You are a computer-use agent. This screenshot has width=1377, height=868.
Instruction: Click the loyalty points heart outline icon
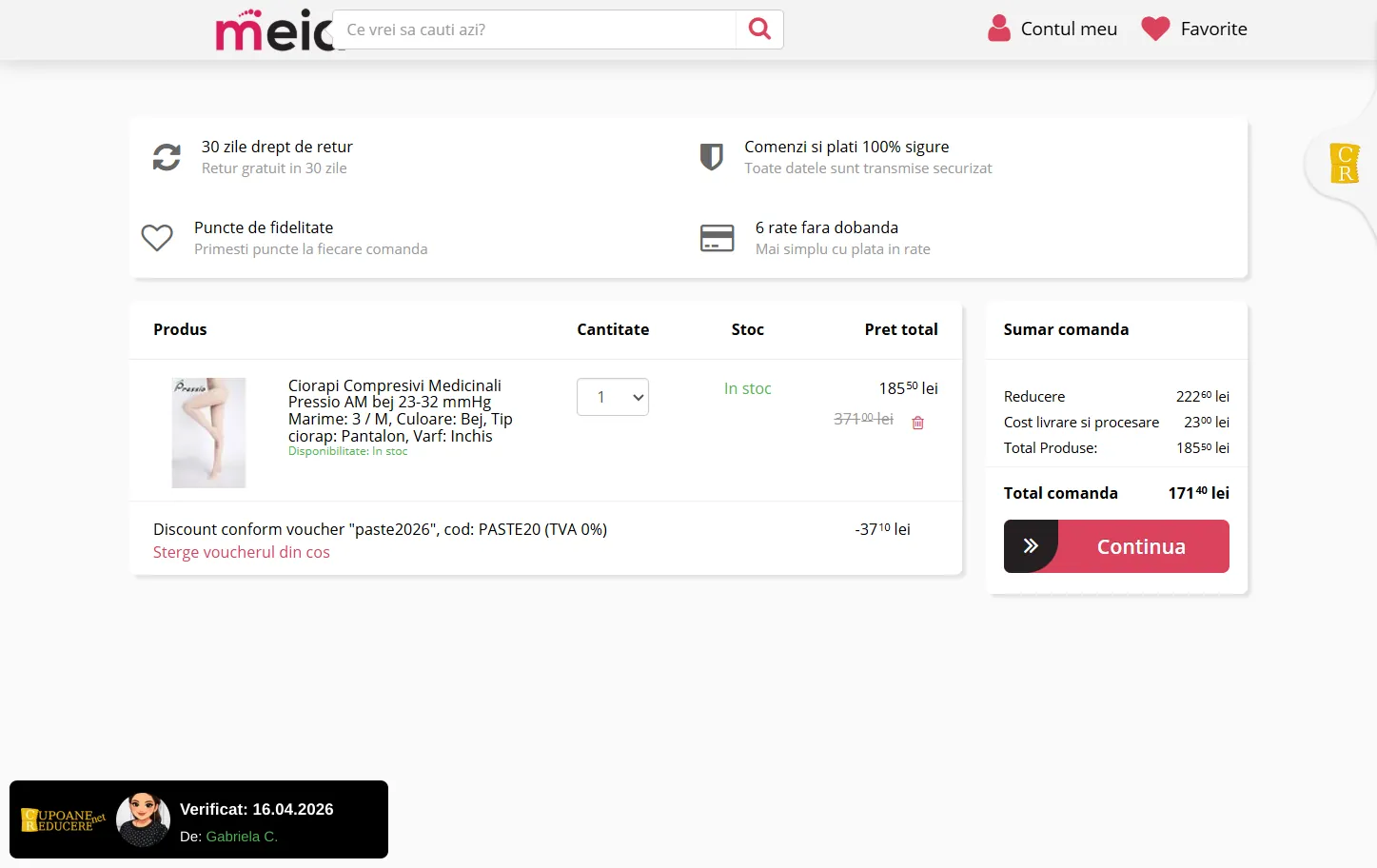[x=157, y=238]
